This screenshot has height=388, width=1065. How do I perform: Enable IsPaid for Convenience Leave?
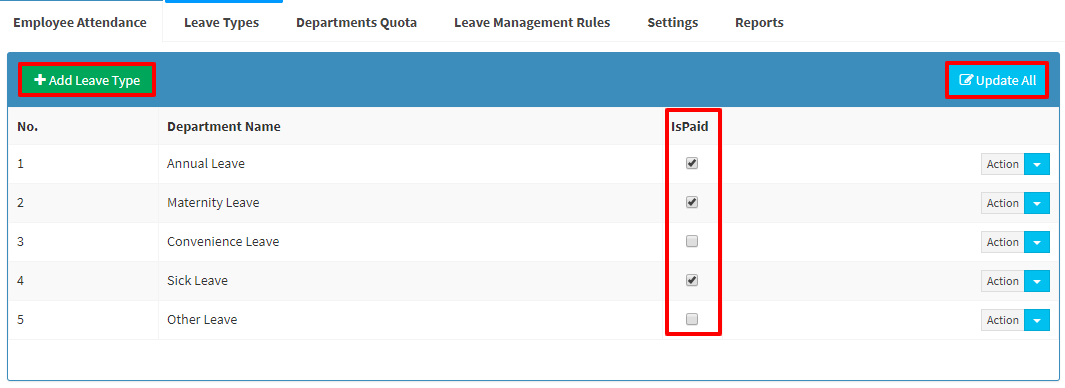691,241
